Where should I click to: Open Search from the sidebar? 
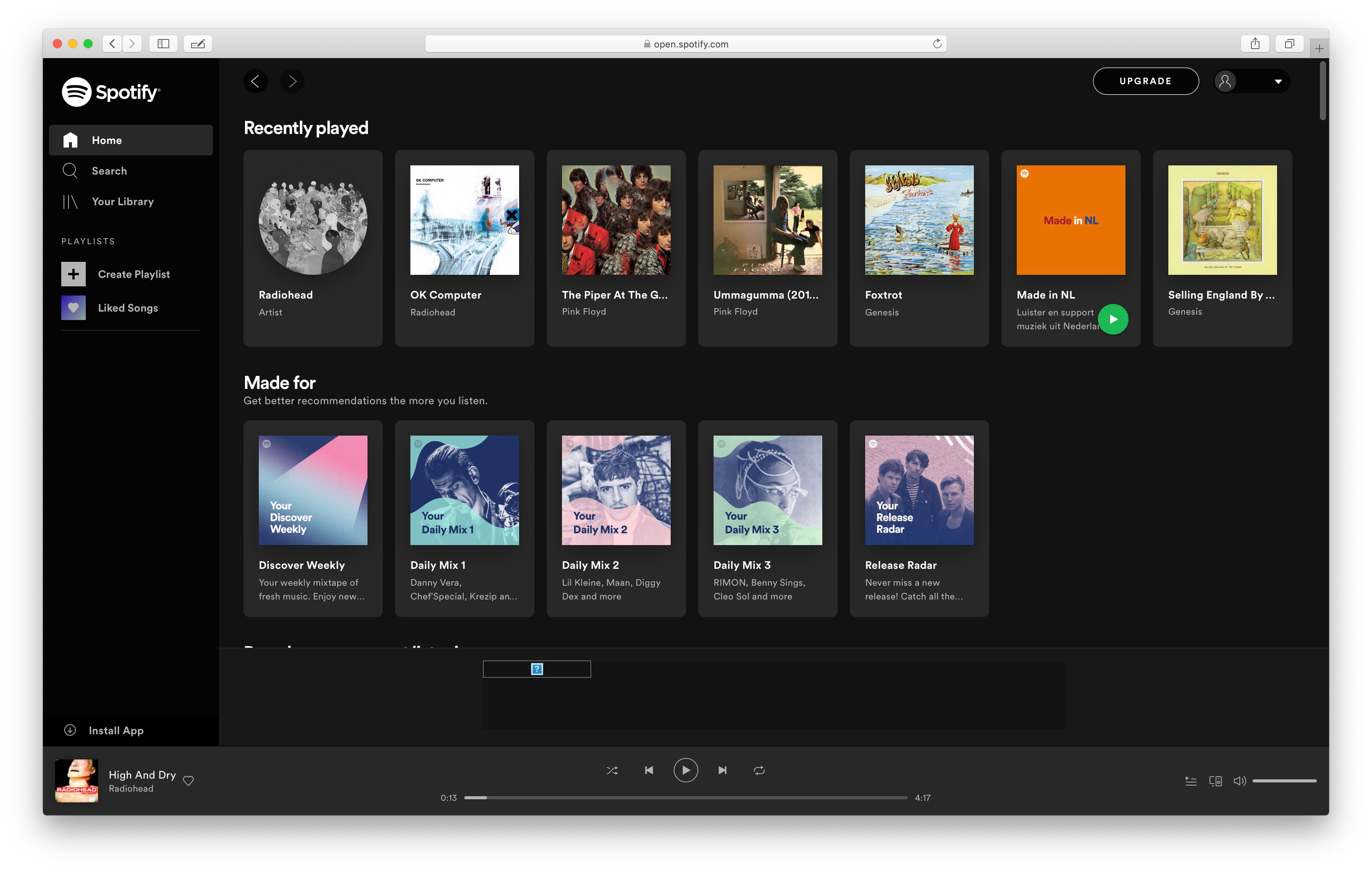(x=109, y=171)
